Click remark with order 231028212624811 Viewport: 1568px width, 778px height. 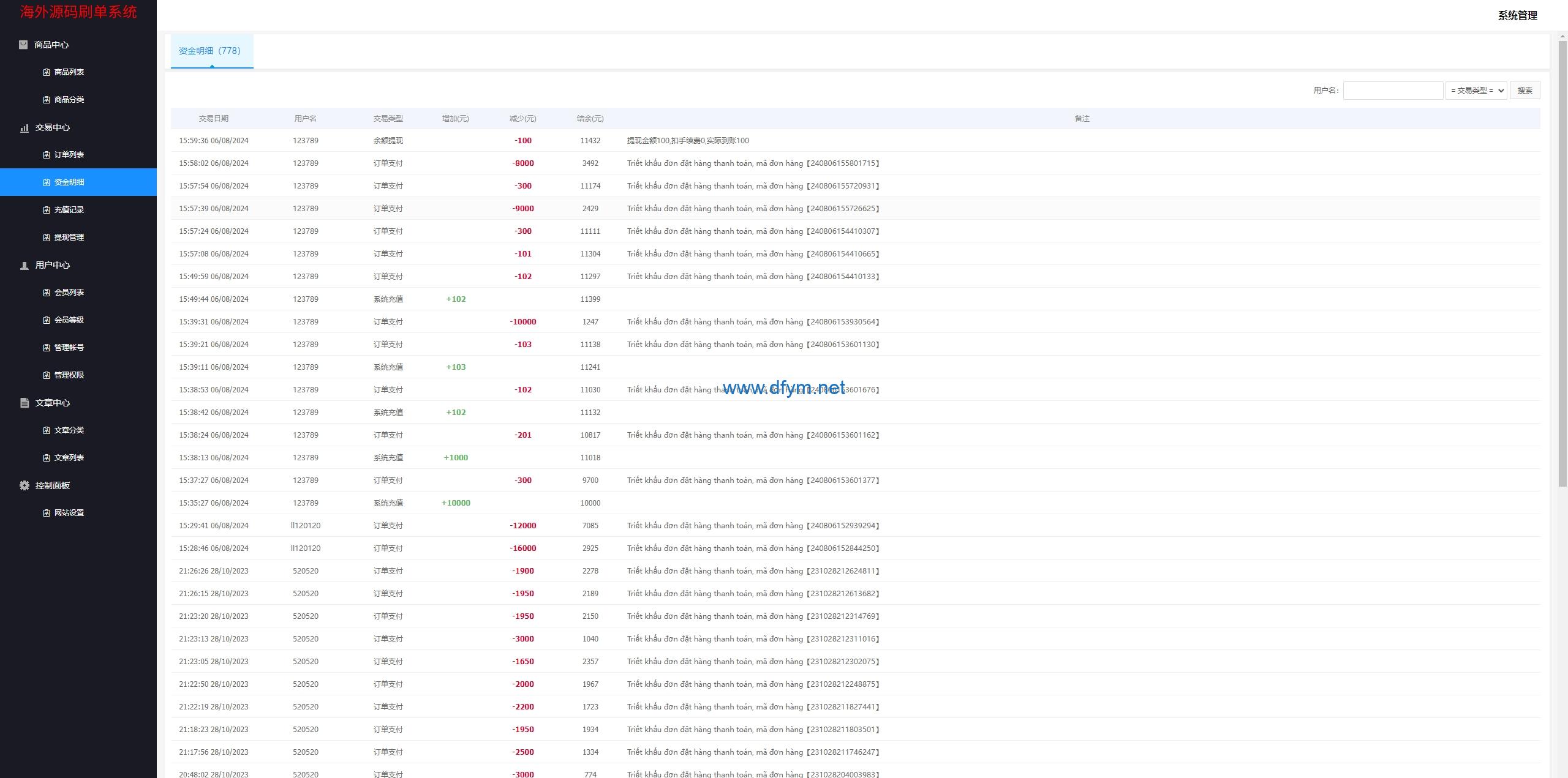[753, 571]
